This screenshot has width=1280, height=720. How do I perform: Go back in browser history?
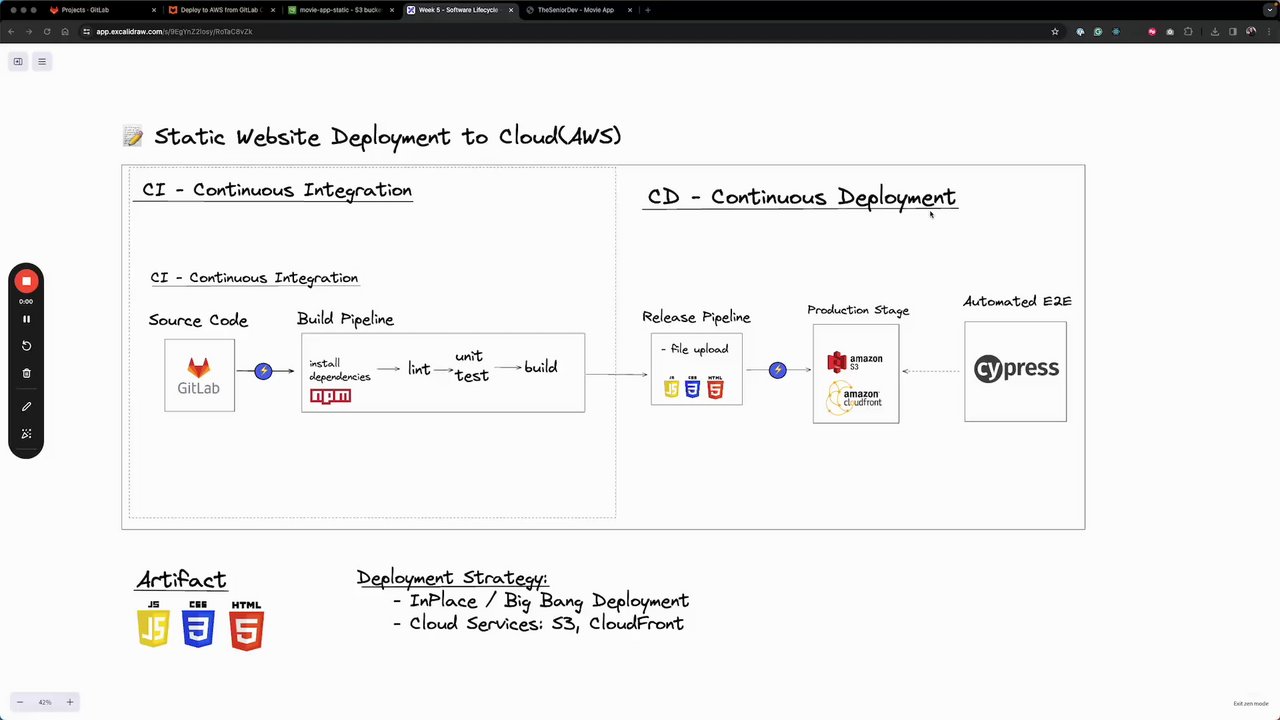[x=11, y=31]
